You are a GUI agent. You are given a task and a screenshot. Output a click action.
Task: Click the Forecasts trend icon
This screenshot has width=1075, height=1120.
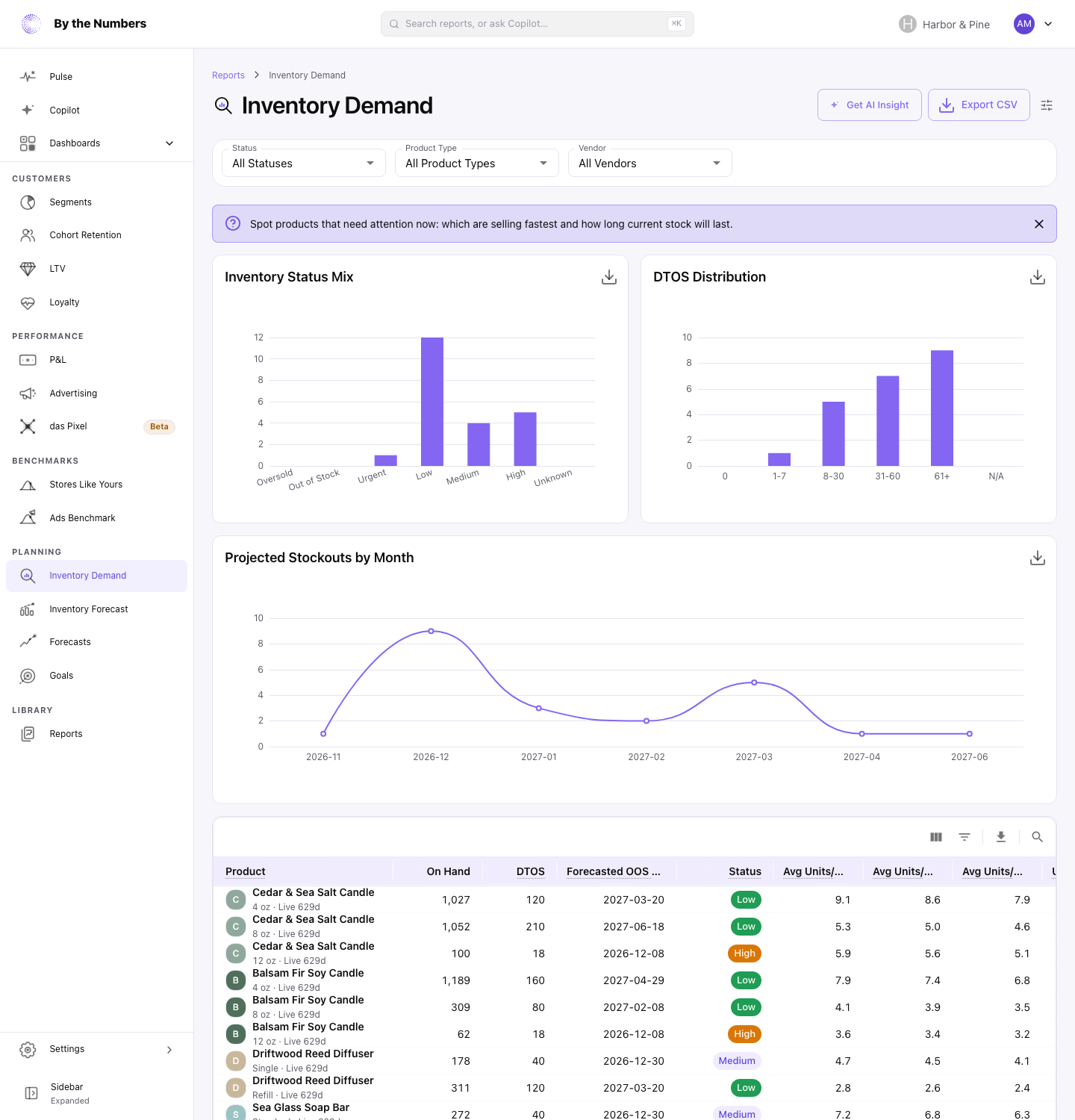pos(28,642)
